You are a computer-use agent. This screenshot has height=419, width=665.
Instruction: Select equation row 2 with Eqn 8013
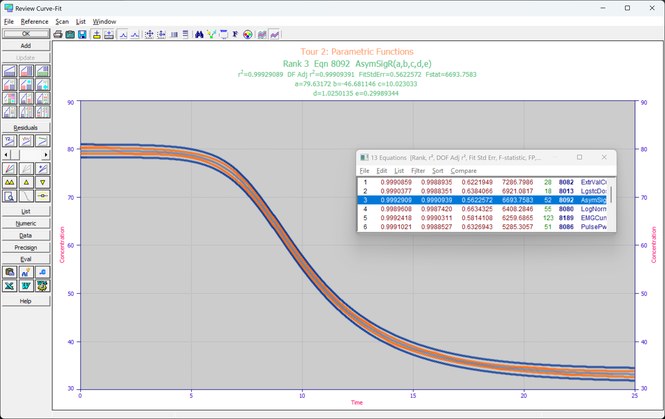pyautogui.click(x=482, y=191)
